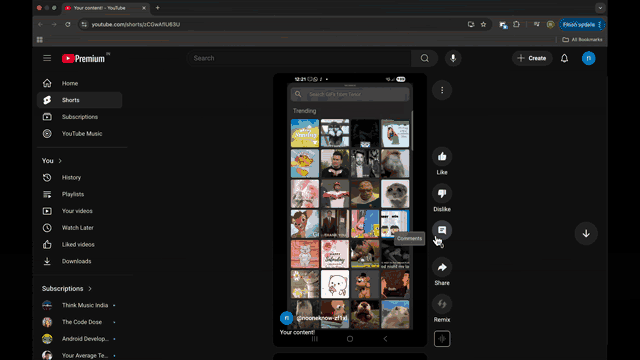Click the search magnifier button
Viewport: 640px width, 360px height.
tap(424, 58)
